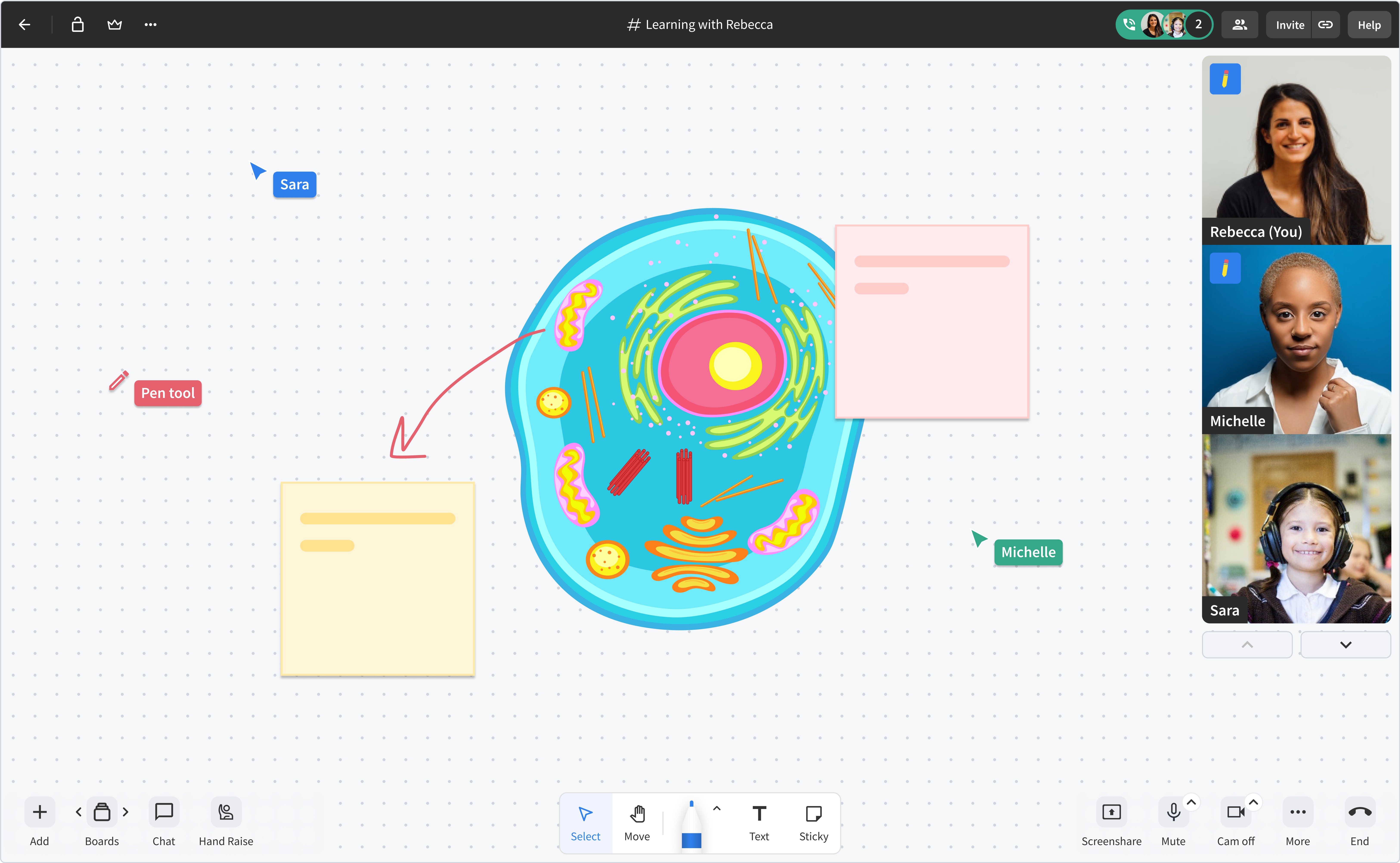Open the Boards icon
This screenshot has width=1400, height=863.
(x=102, y=812)
